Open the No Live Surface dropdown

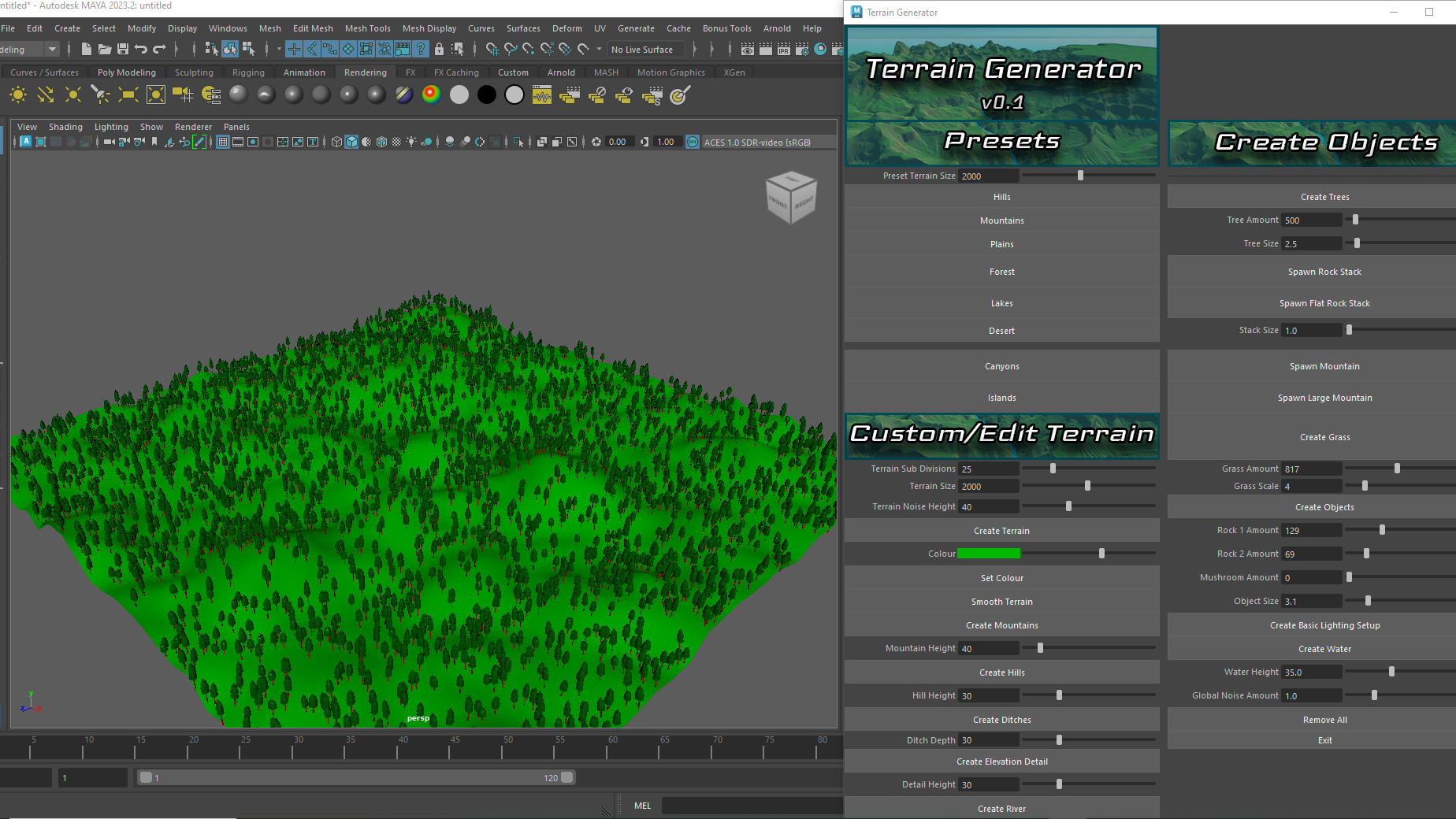[647, 49]
